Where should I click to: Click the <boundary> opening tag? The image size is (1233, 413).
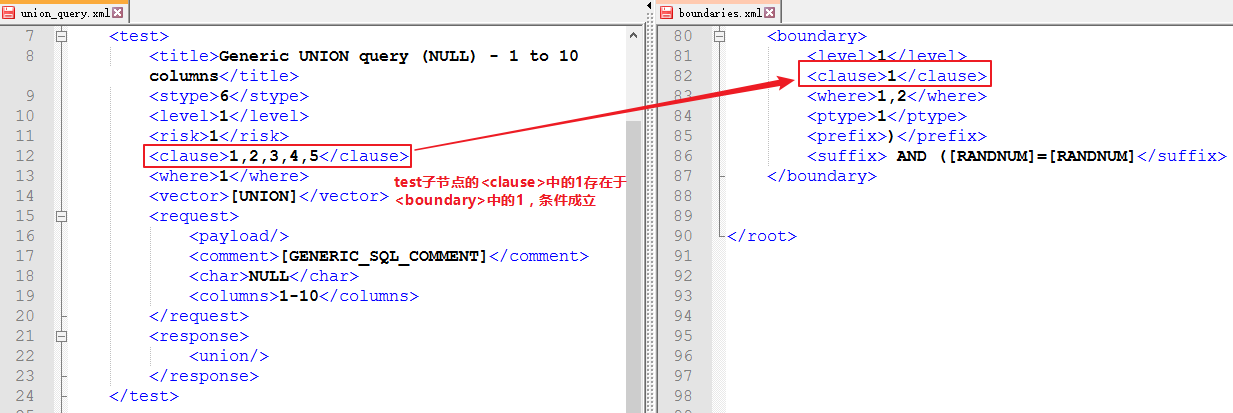[x=817, y=36]
